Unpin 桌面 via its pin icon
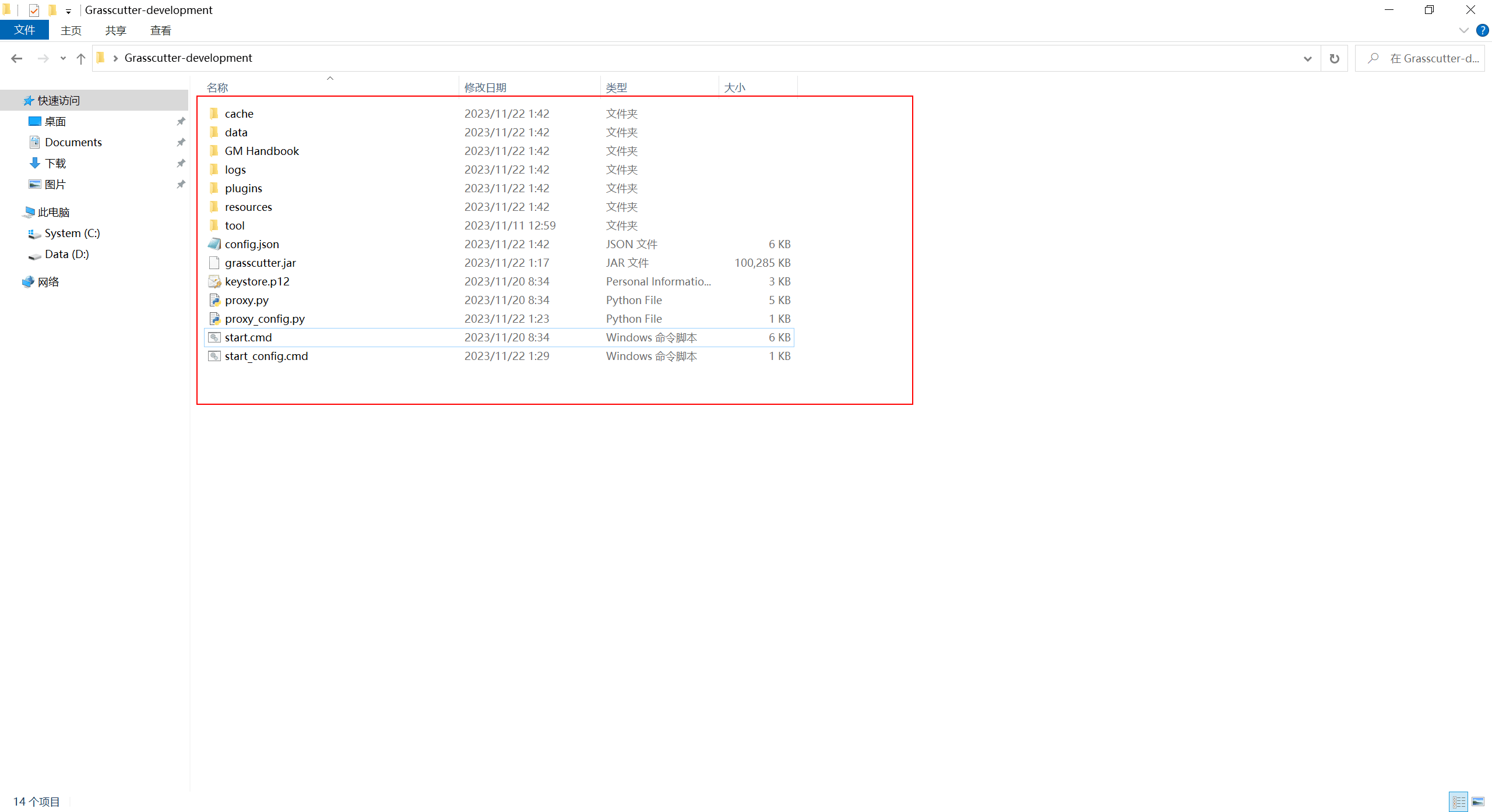This screenshot has width=1492, height=812. pyautogui.click(x=181, y=121)
